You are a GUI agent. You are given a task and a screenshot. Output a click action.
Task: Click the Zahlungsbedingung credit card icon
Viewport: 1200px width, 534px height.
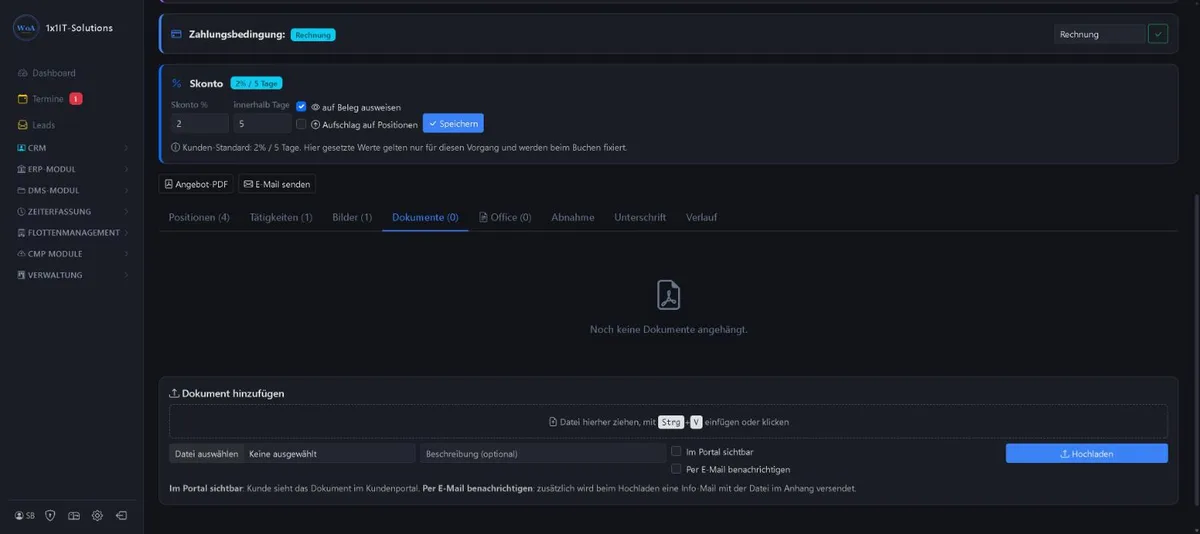click(x=176, y=34)
